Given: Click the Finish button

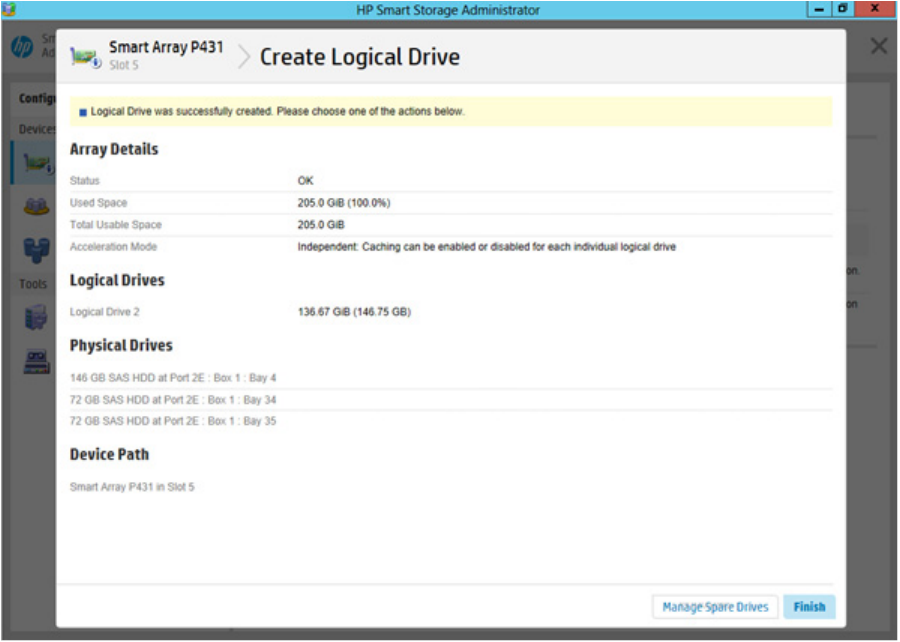Looking at the screenshot, I should pos(809,606).
